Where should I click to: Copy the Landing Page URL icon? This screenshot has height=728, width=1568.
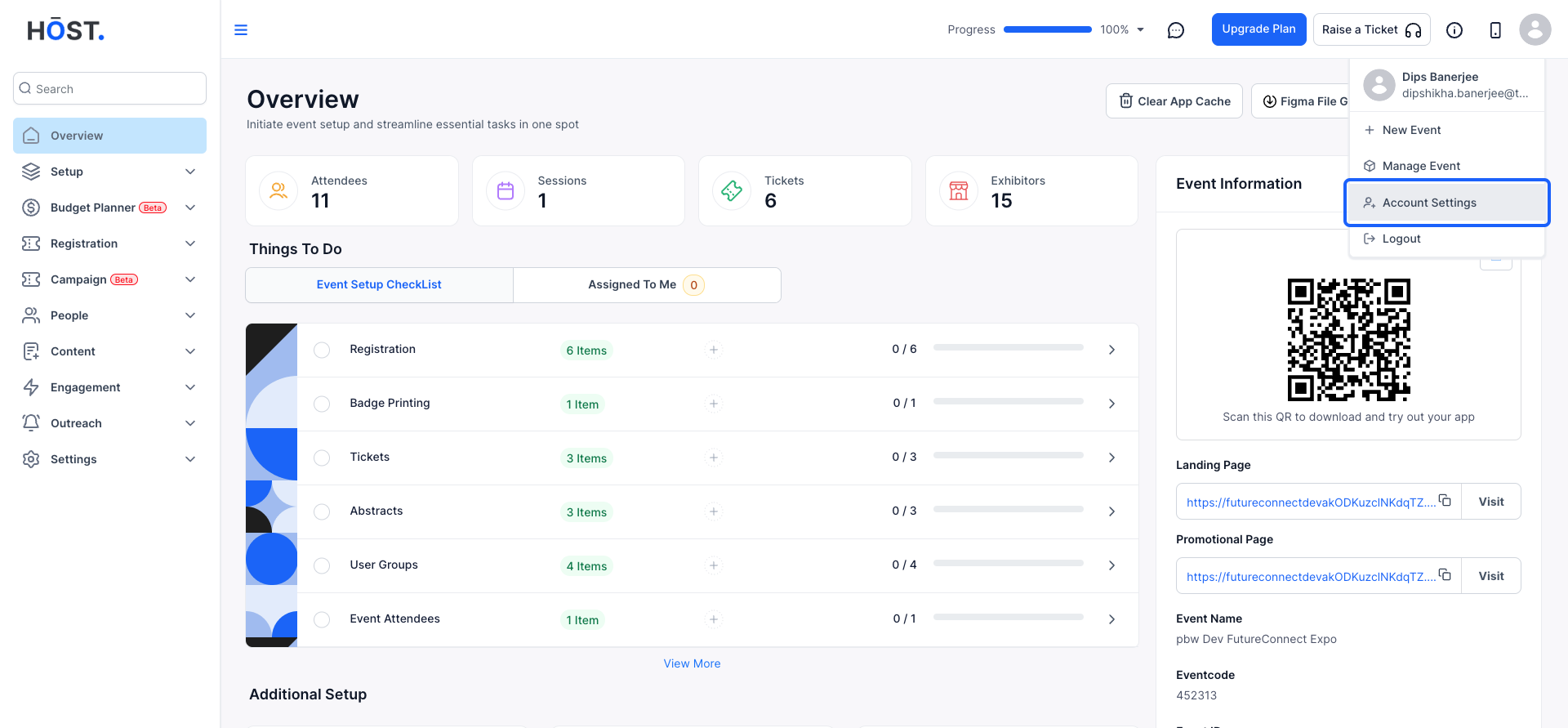tap(1445, 500)
